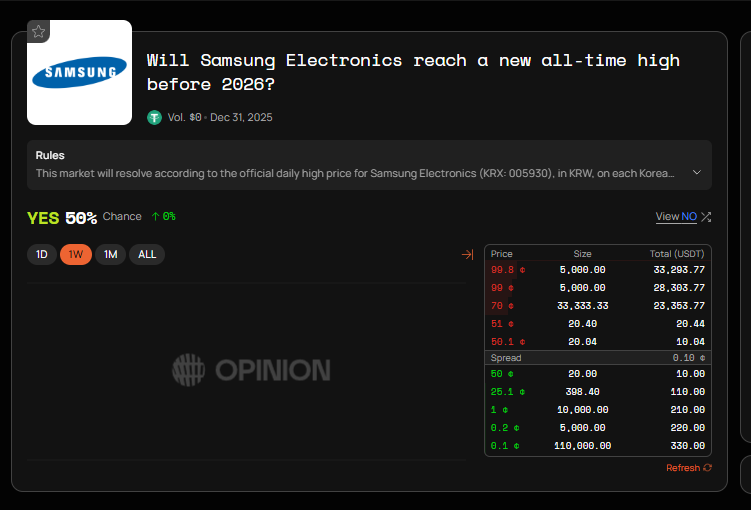Click the size 110,000.00 cell
Image resolution: width=751 pixels, height=510 pixels.
click(582, 446)
